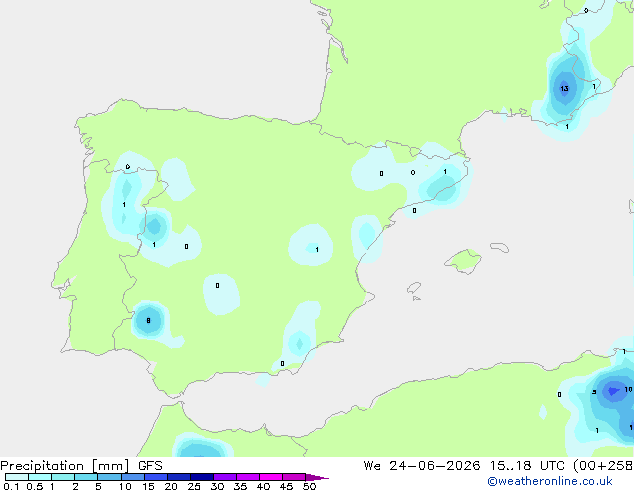Click the 20–25 mm legend color swatch
This screenshot has width=634, height=490.
(x=179, y=477)
